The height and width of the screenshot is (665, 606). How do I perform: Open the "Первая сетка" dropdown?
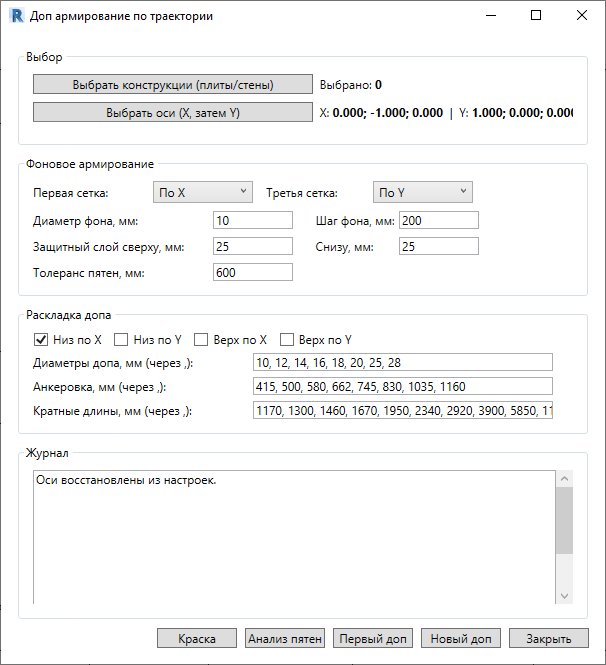pyautogui.click(x=203, y=192)
